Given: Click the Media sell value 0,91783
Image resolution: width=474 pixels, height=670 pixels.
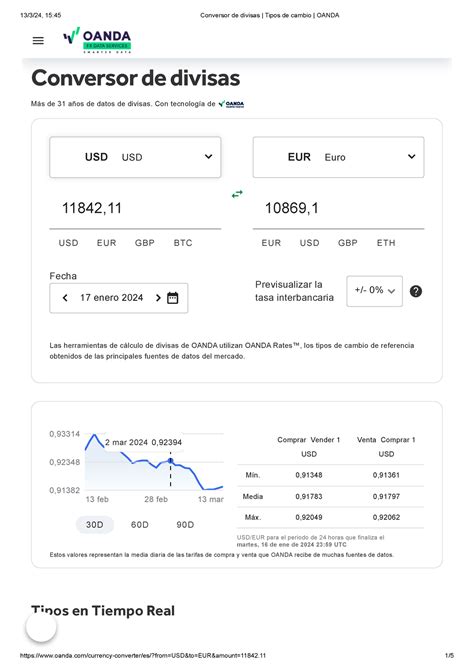Looking at the screenshot, I should [x=309, y=497].
